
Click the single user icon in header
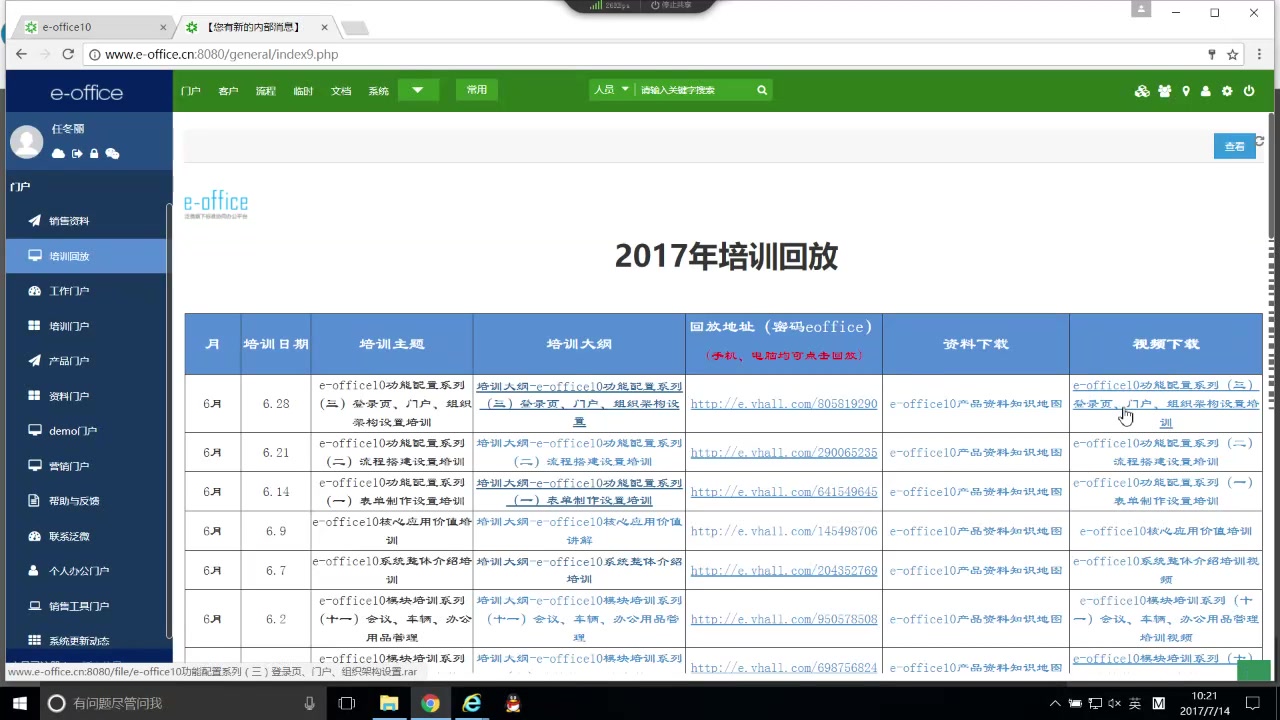(1206, 91)
